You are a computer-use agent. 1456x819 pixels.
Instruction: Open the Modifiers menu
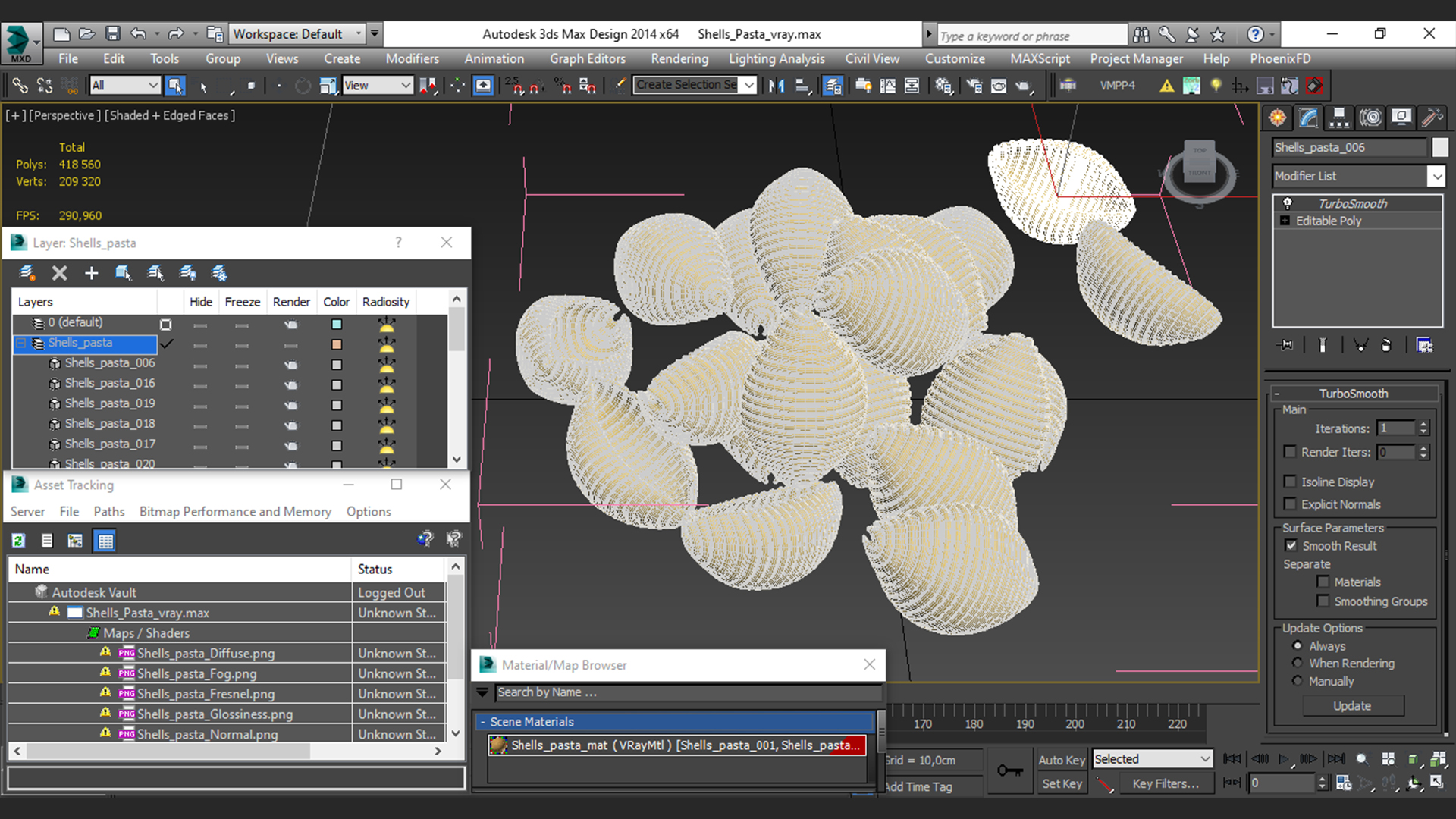point(412,58)
